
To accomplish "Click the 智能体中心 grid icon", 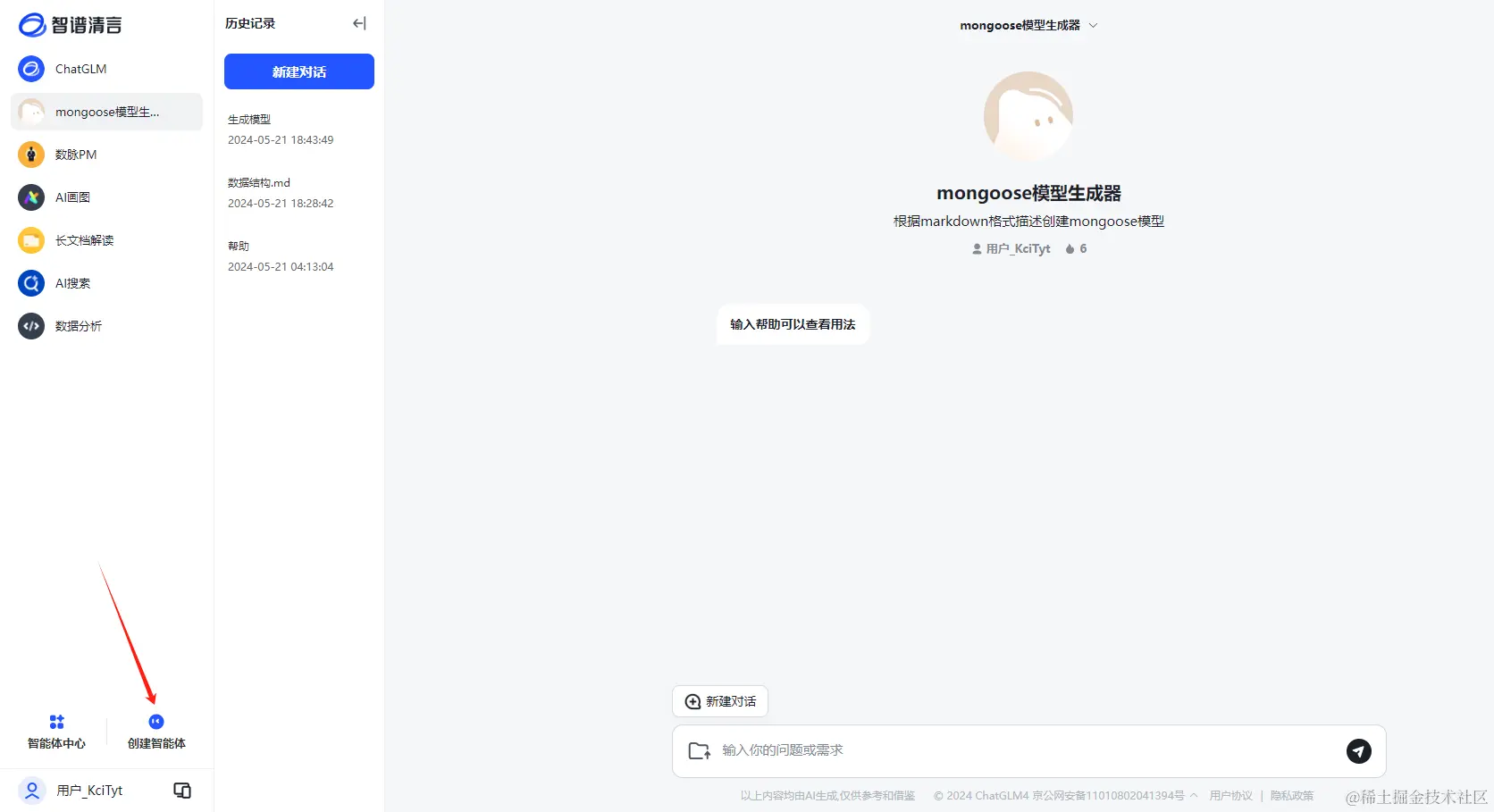I will click(57, 722).
